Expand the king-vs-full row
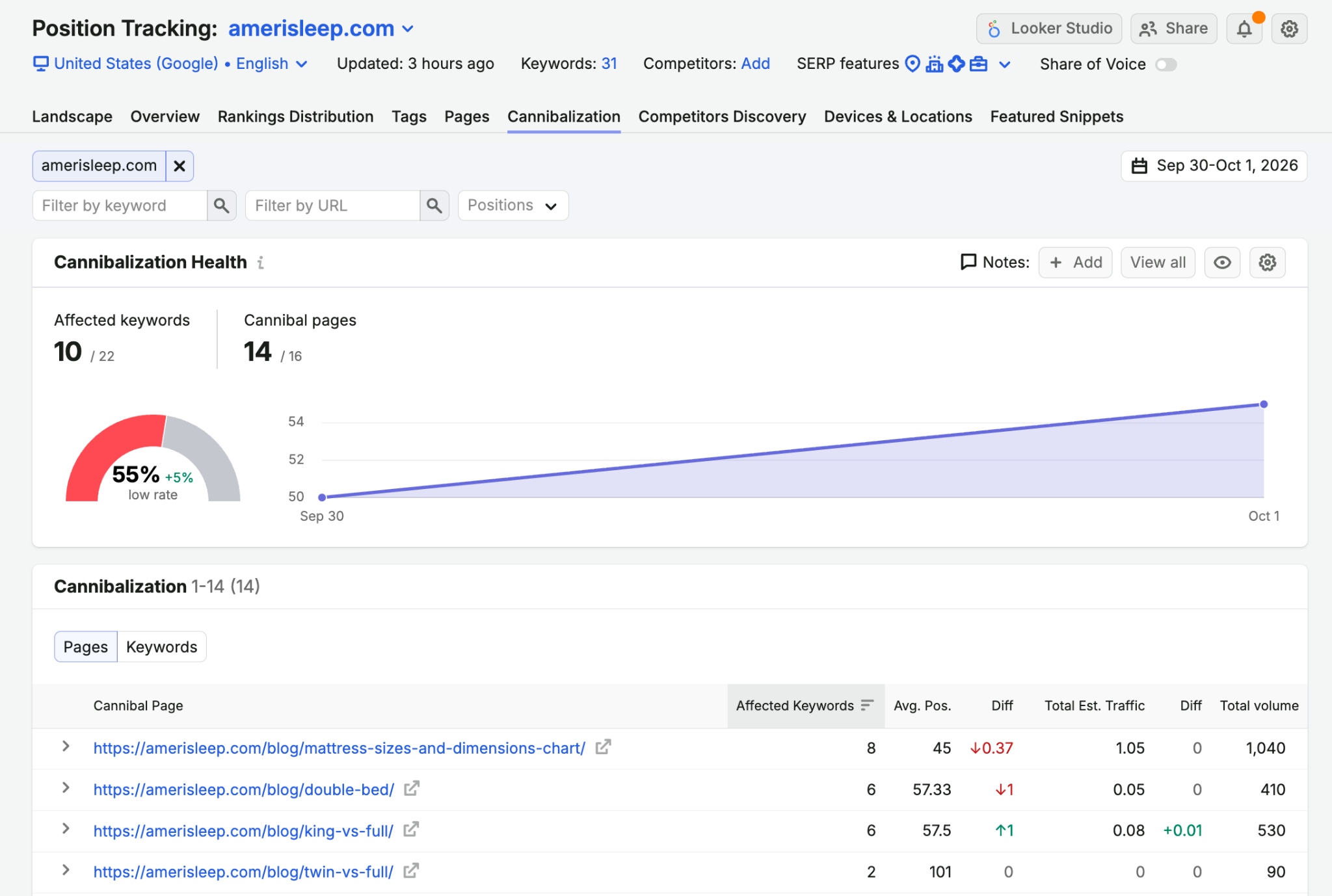This screenshot has height=896, width=1332. coord(66,829)
